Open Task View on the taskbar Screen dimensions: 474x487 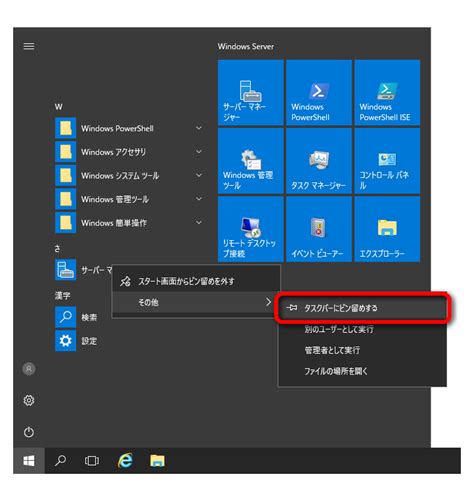(x=92, y=461)
